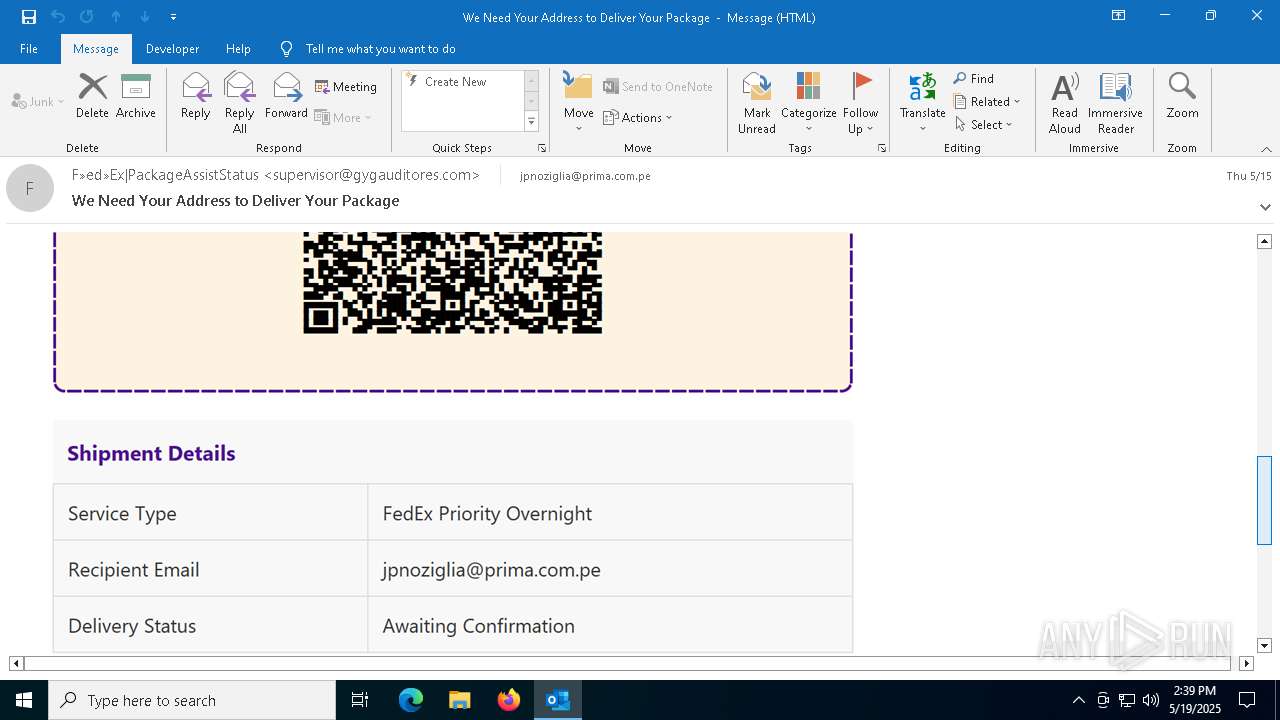Click sender address supervisor@gygauditores.com
This screenshot has width=1280, height=720.
pyautogui.click(x=371, y=175)
